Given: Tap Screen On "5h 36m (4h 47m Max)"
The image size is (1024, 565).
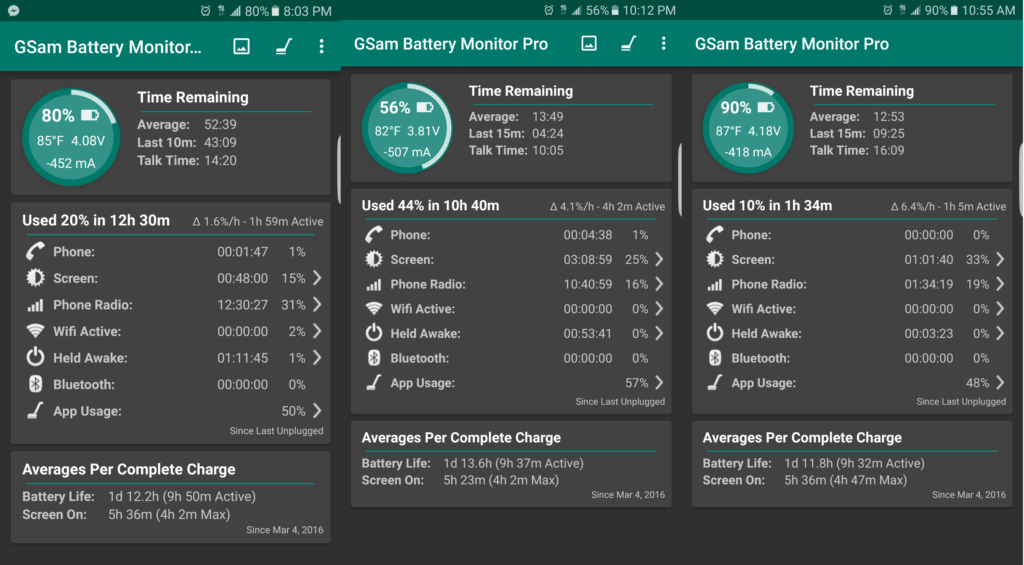Looking at the screenshot, I should (846, 480).
